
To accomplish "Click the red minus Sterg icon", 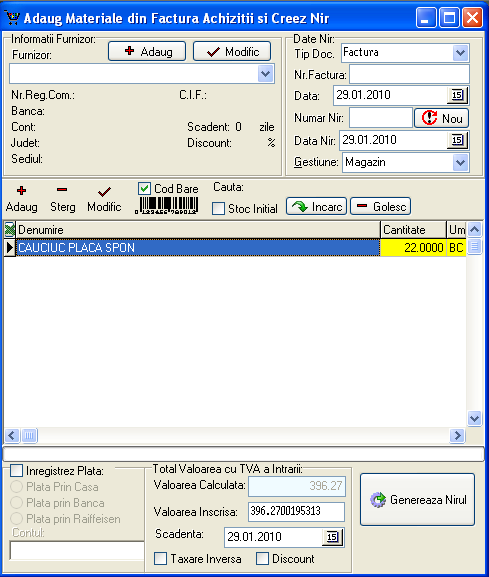I will pos(62,190).
